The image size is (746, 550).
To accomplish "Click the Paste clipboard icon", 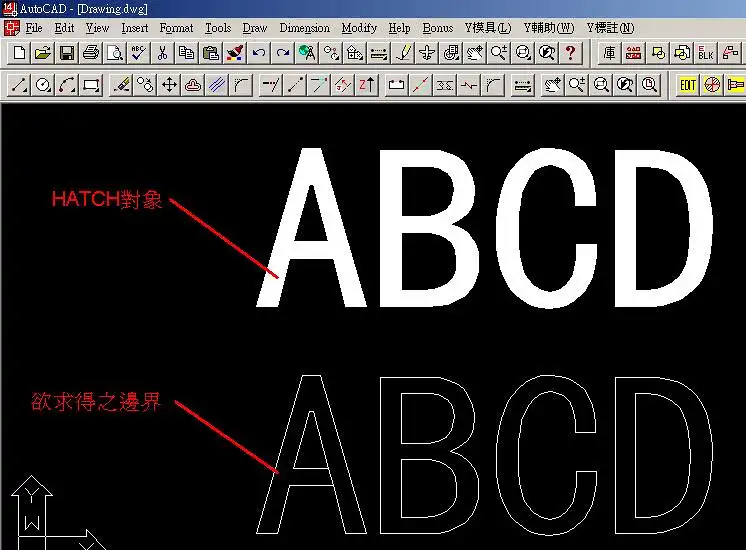I will pos(210,52).
